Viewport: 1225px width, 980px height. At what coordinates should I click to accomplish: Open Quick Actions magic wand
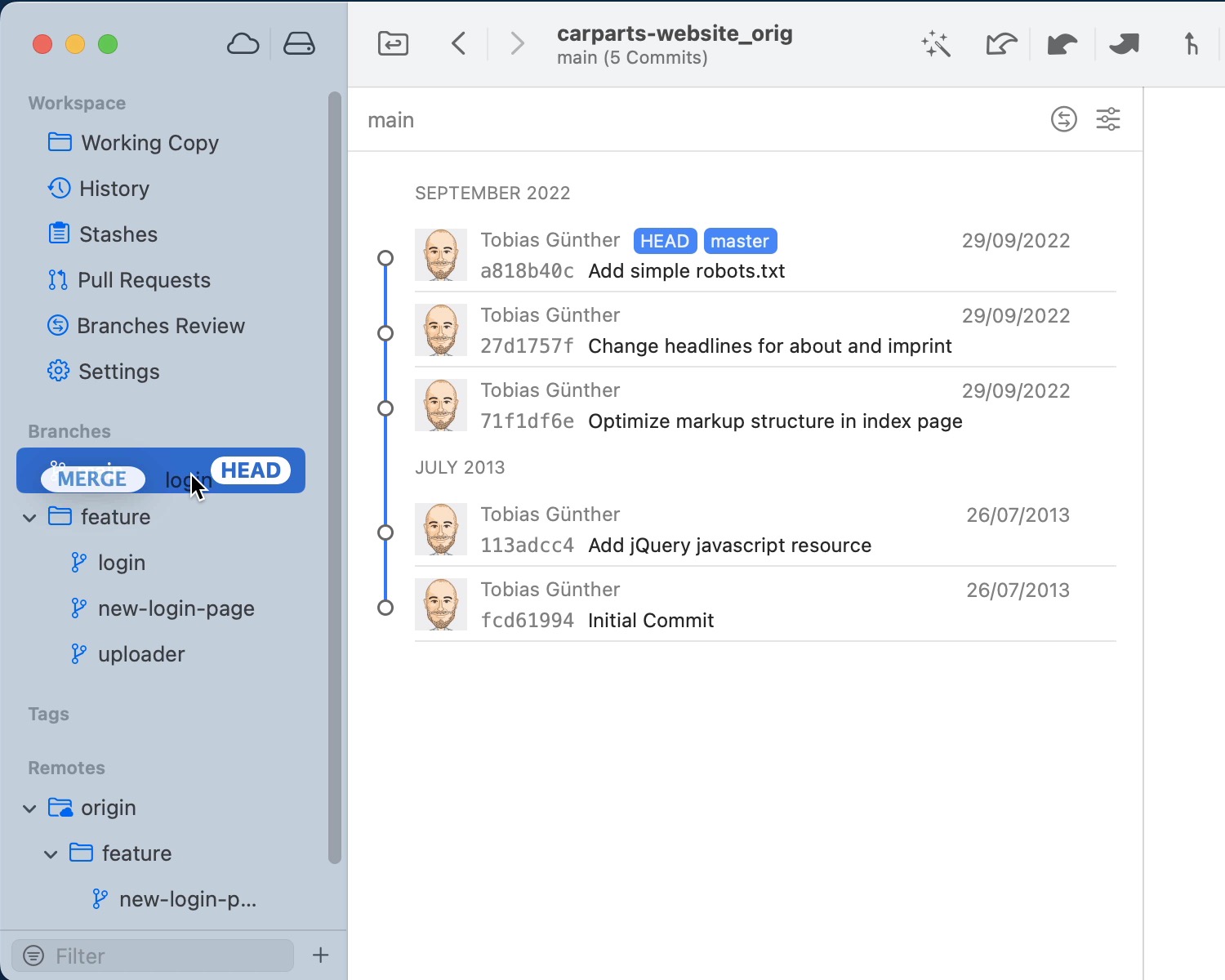pyautogui.click(x=936, y=44)
